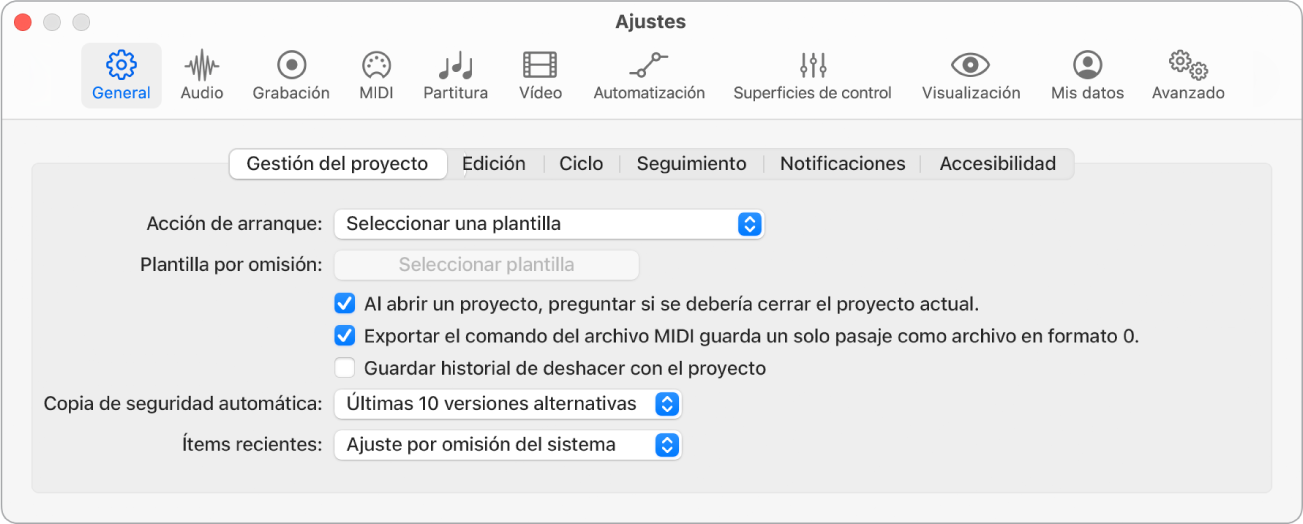Image resolution: width=1303 pixels, height=524 pixels.
Task: Open the Ítems recientes dropdown
Action: (x=508, y=444)
